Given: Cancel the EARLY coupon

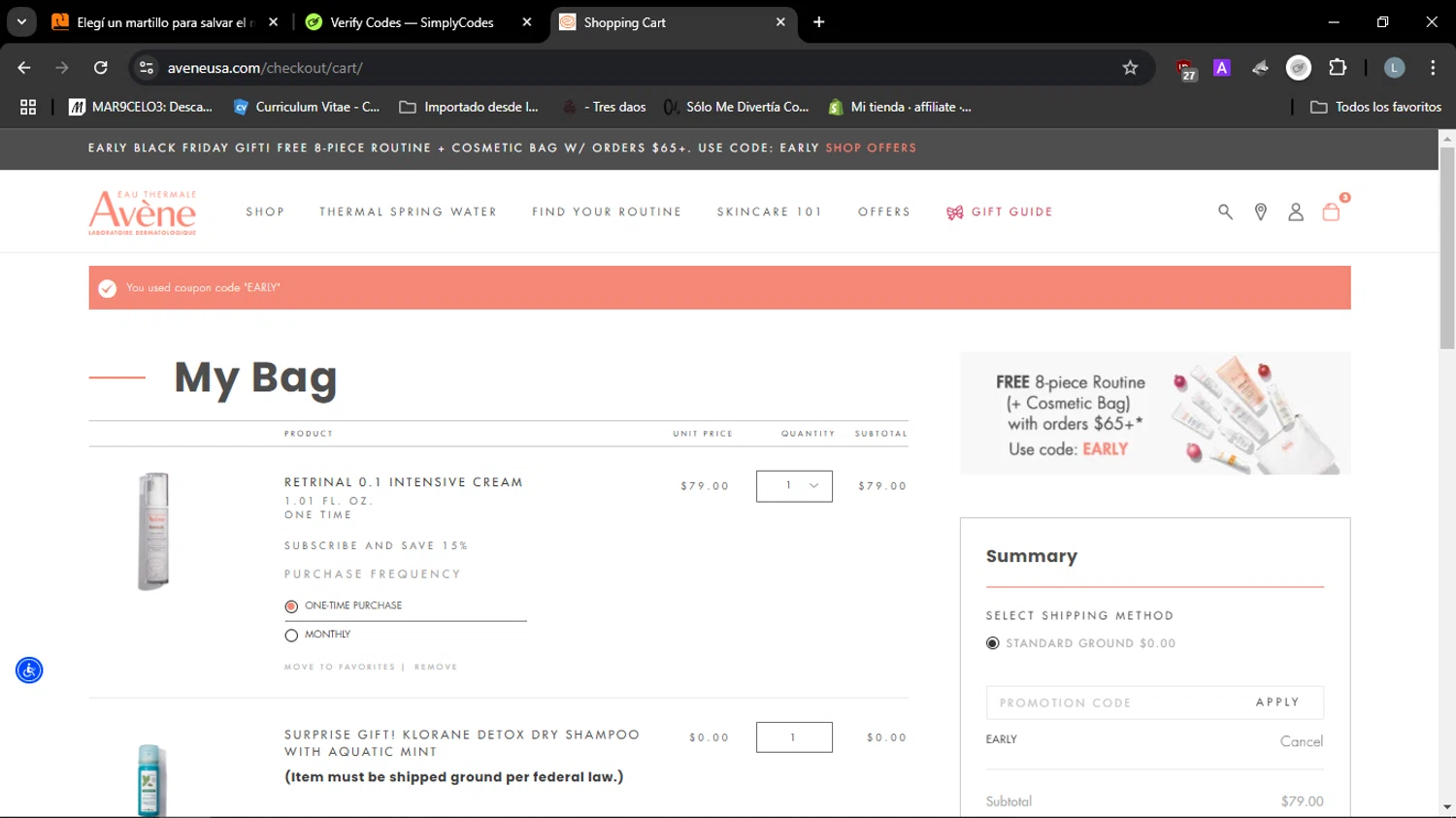Looking at the screenshot, I should (x=1301, y=741).
